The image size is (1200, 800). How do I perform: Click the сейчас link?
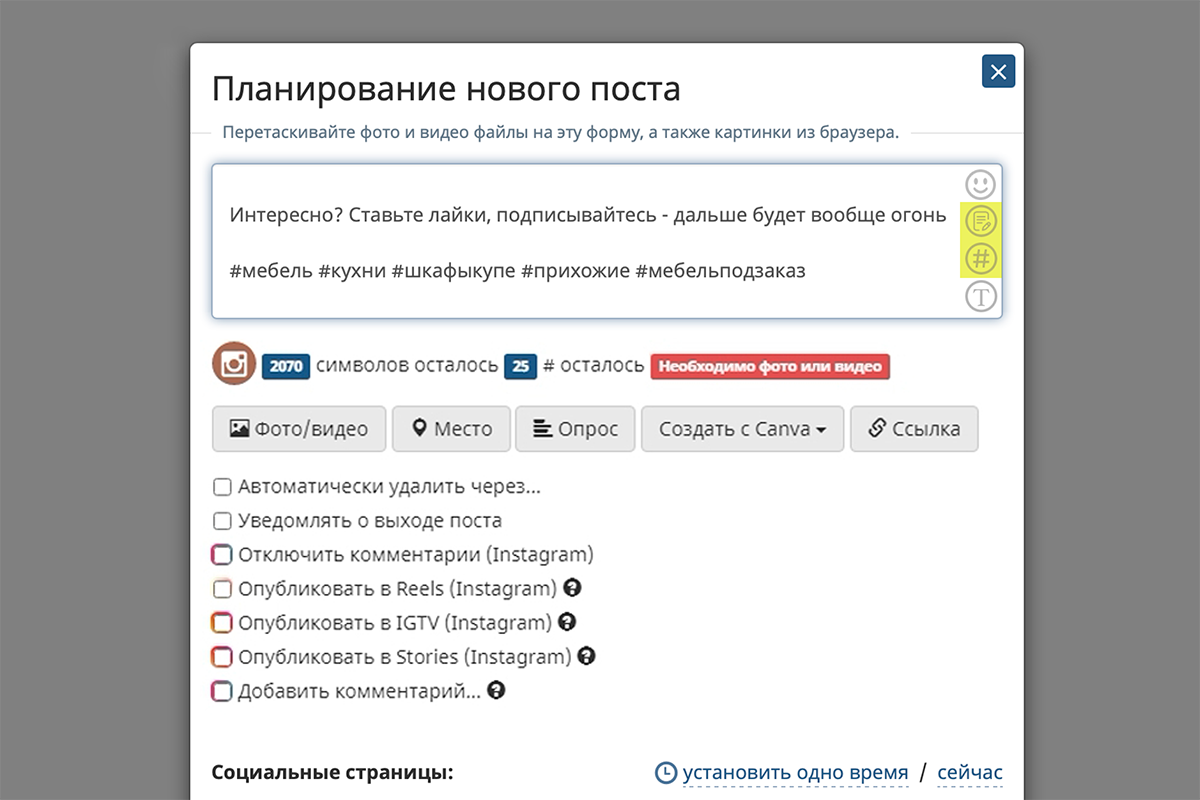970,773
